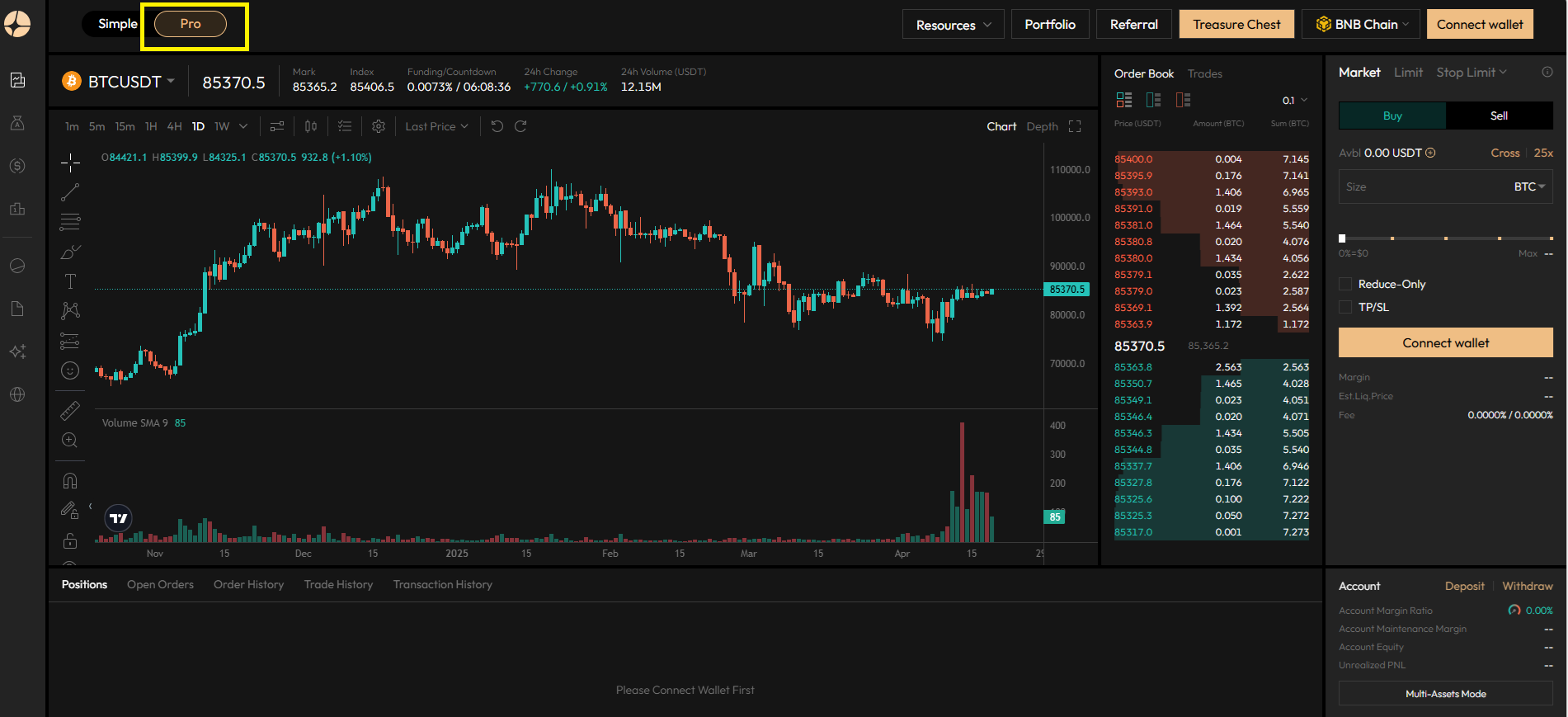Open the Referral page
The image size is (1568, 717).
(x=1134, y=24)
